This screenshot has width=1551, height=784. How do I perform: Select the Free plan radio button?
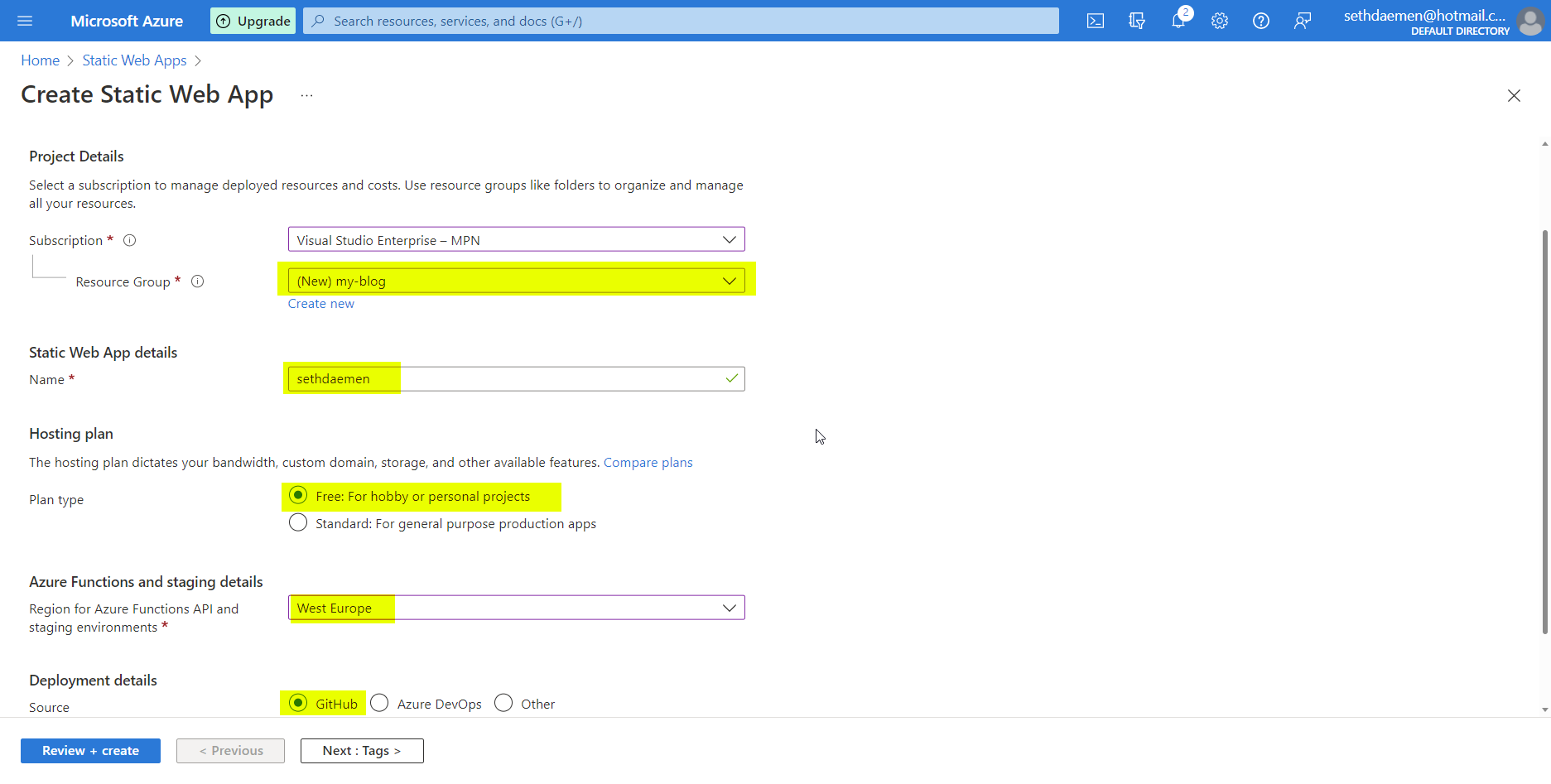click(x=298, y=495)
